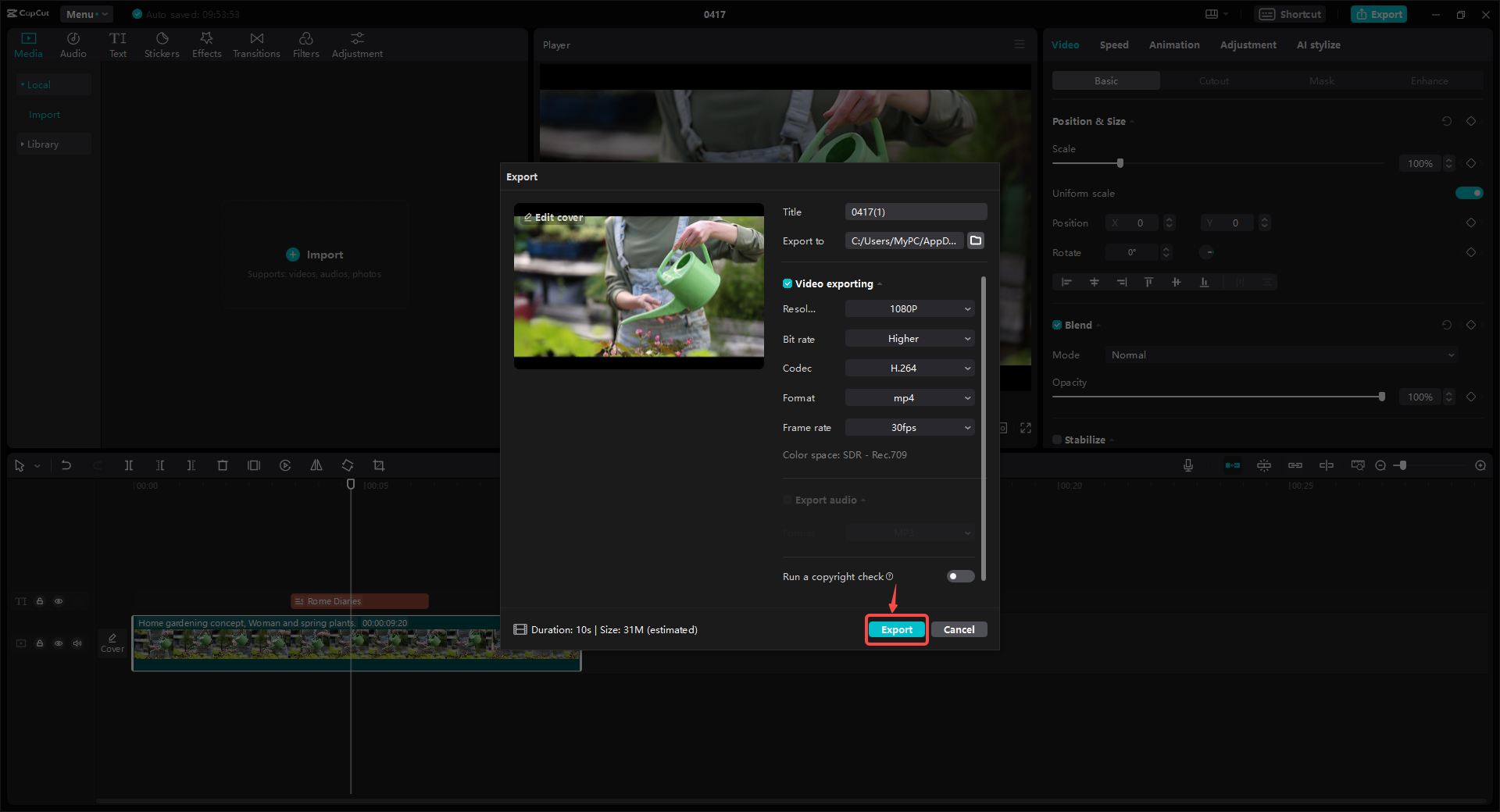
Task: Open the Stickers panel in the top toolbar
Action: [162, 44]
